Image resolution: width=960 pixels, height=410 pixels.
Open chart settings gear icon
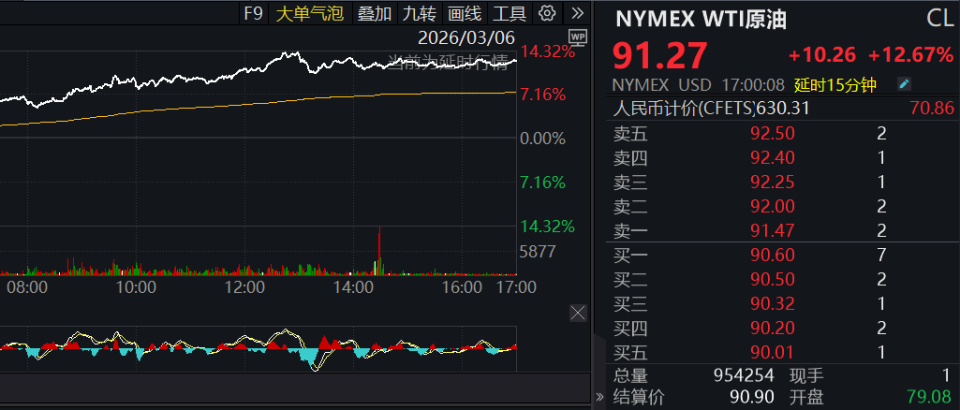(x=547, y=13)
